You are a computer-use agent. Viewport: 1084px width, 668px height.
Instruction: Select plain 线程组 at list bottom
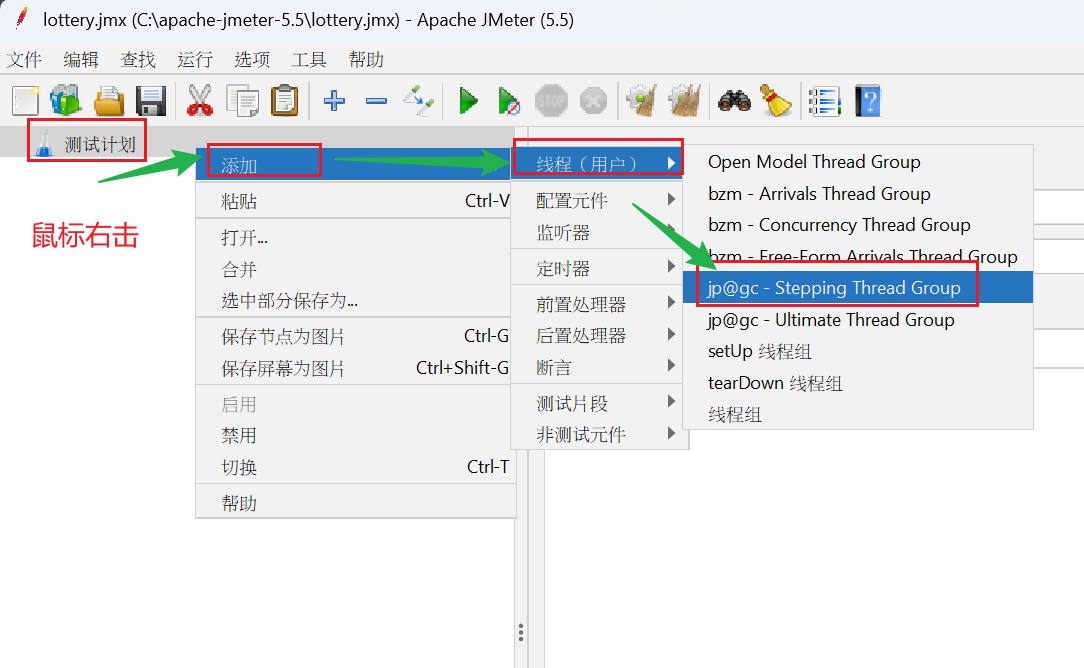coord(858,415)
